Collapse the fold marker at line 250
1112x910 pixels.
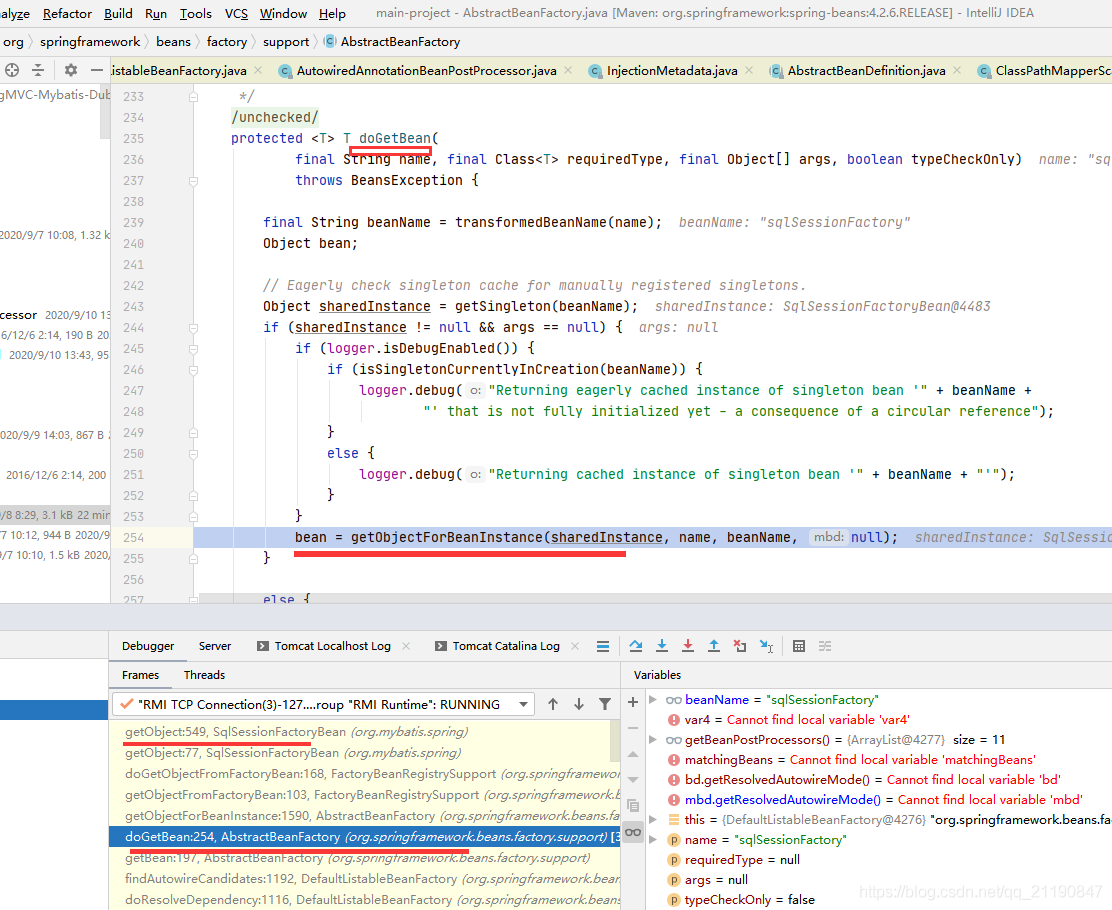[194, 454]
